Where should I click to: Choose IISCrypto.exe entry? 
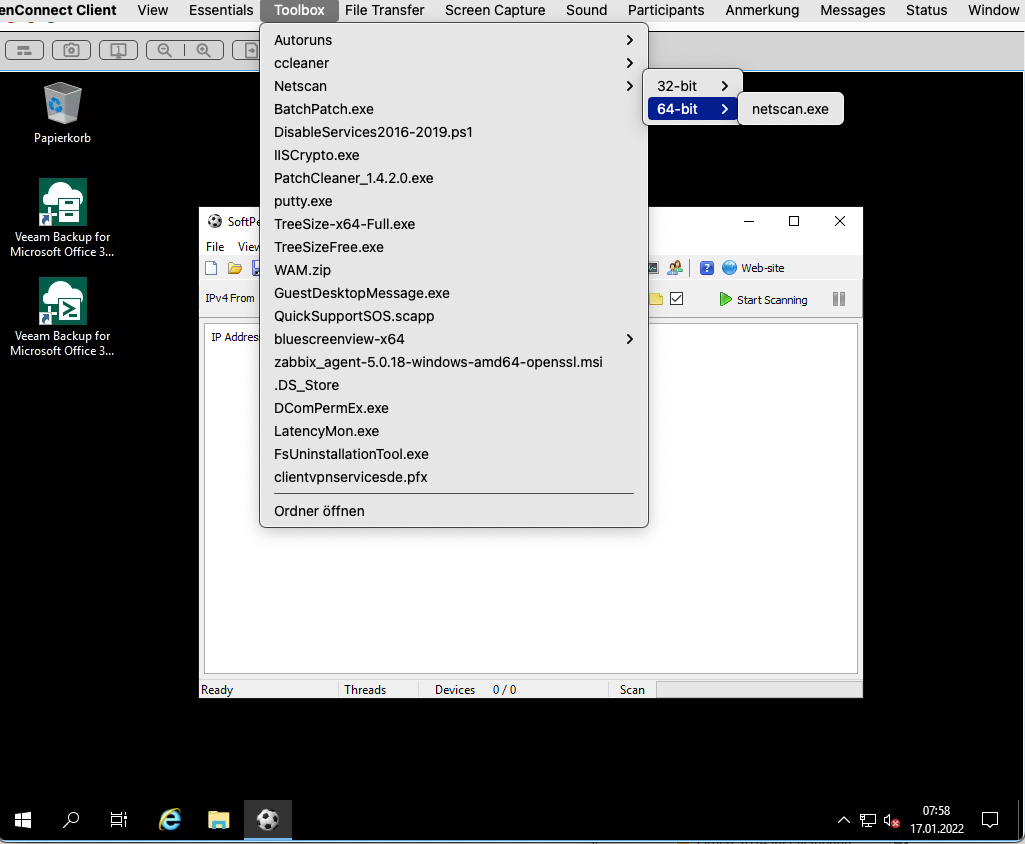[x=454, y=155]
